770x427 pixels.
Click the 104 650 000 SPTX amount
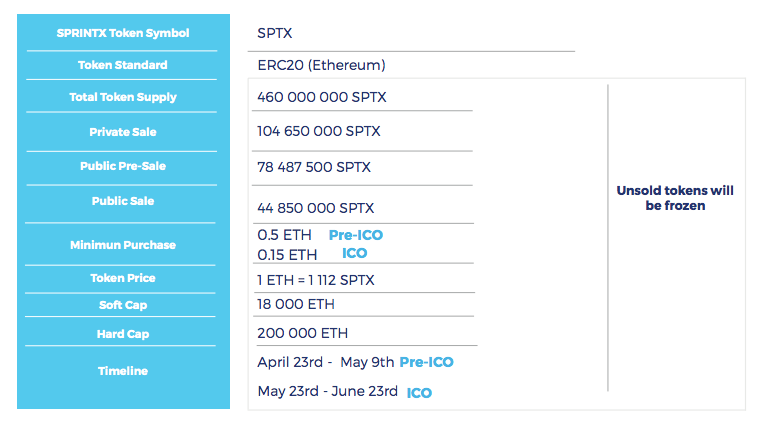(318, 131)
